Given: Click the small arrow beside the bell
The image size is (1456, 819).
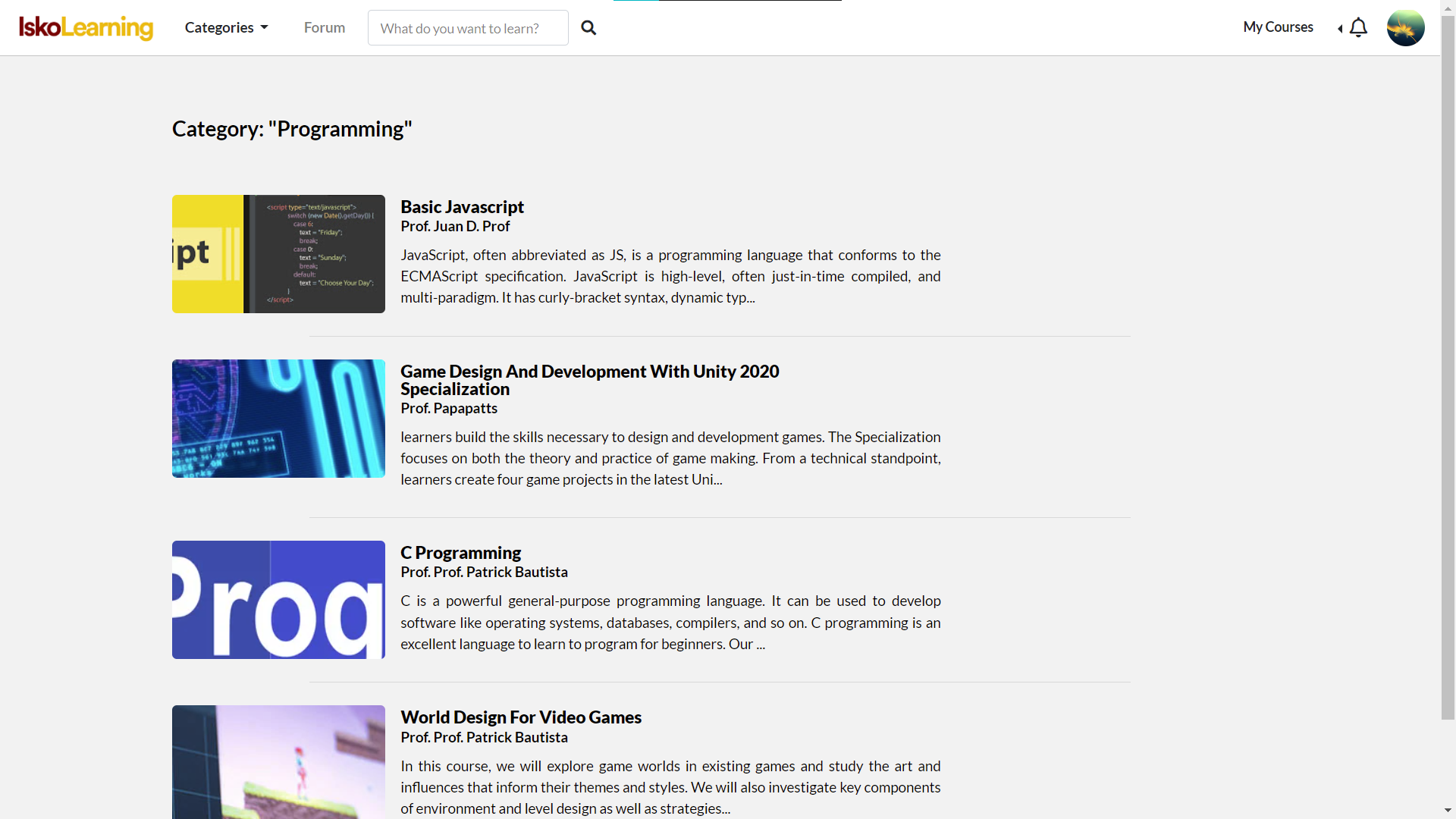Looking at the screenshot, I should coord(1340,28).
